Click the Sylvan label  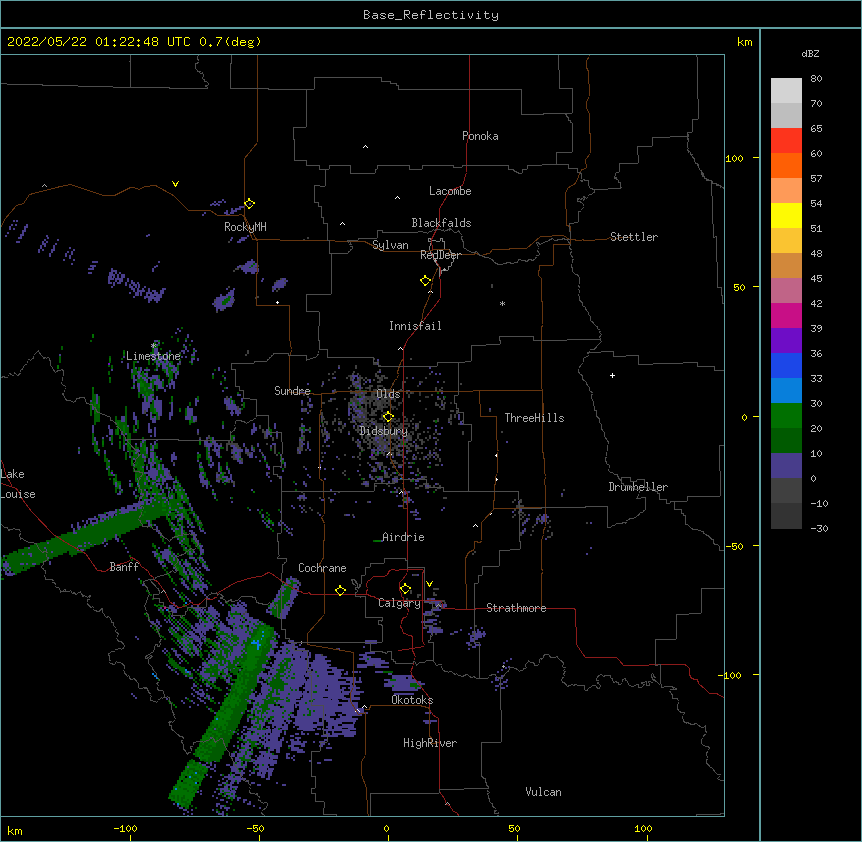390,245
